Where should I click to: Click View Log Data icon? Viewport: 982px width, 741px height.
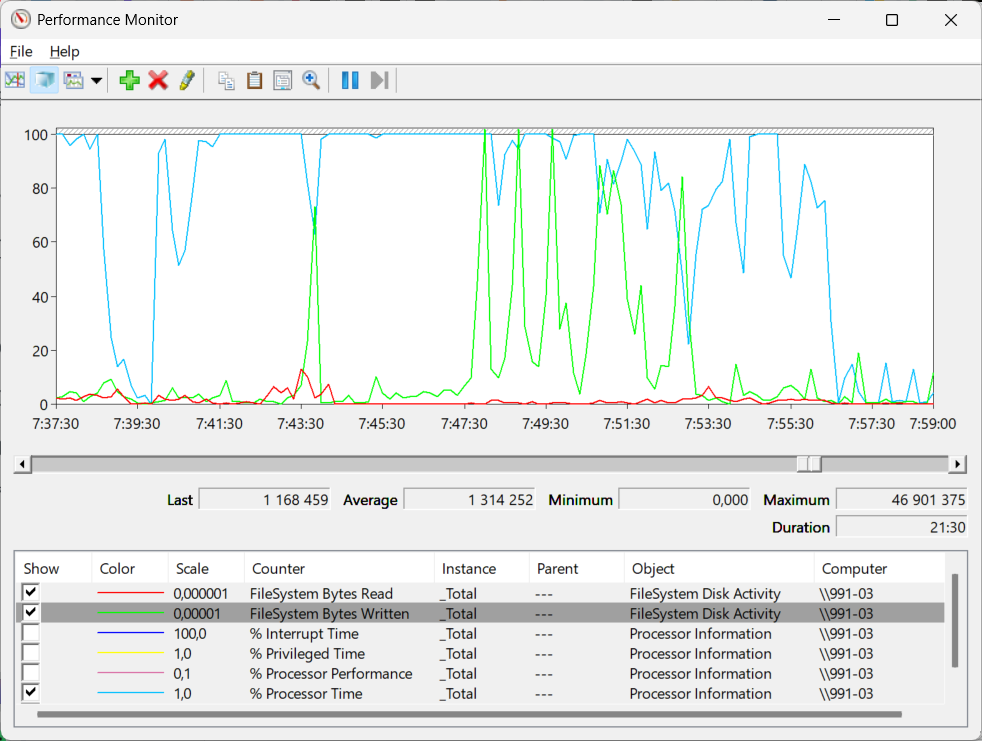(x=44, y=80)
